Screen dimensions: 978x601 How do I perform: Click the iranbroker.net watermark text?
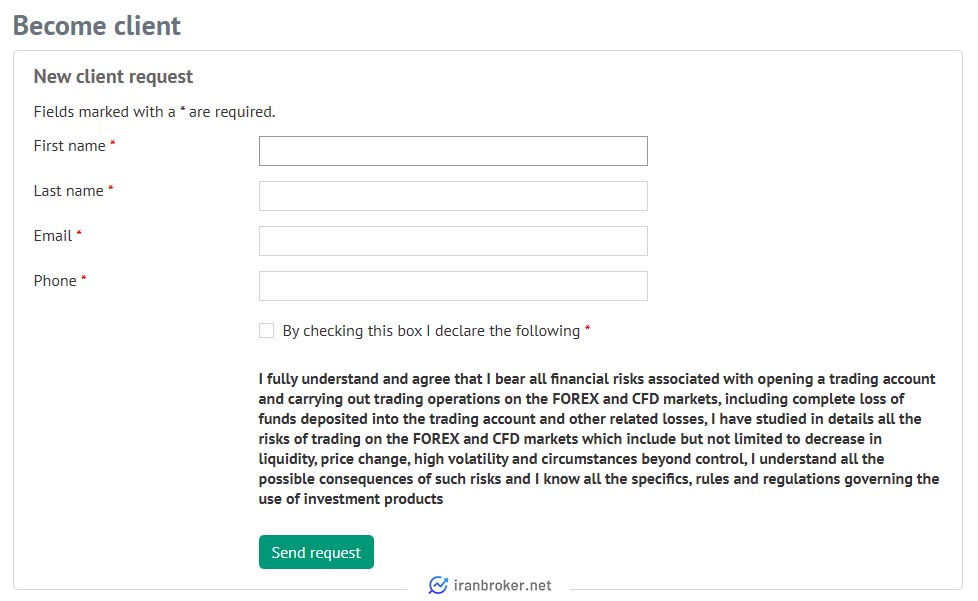coord(502,585)
